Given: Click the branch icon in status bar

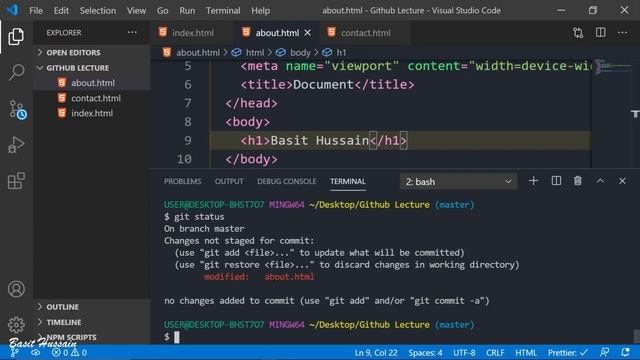Looking at the screenshot, I should (15, 353).
